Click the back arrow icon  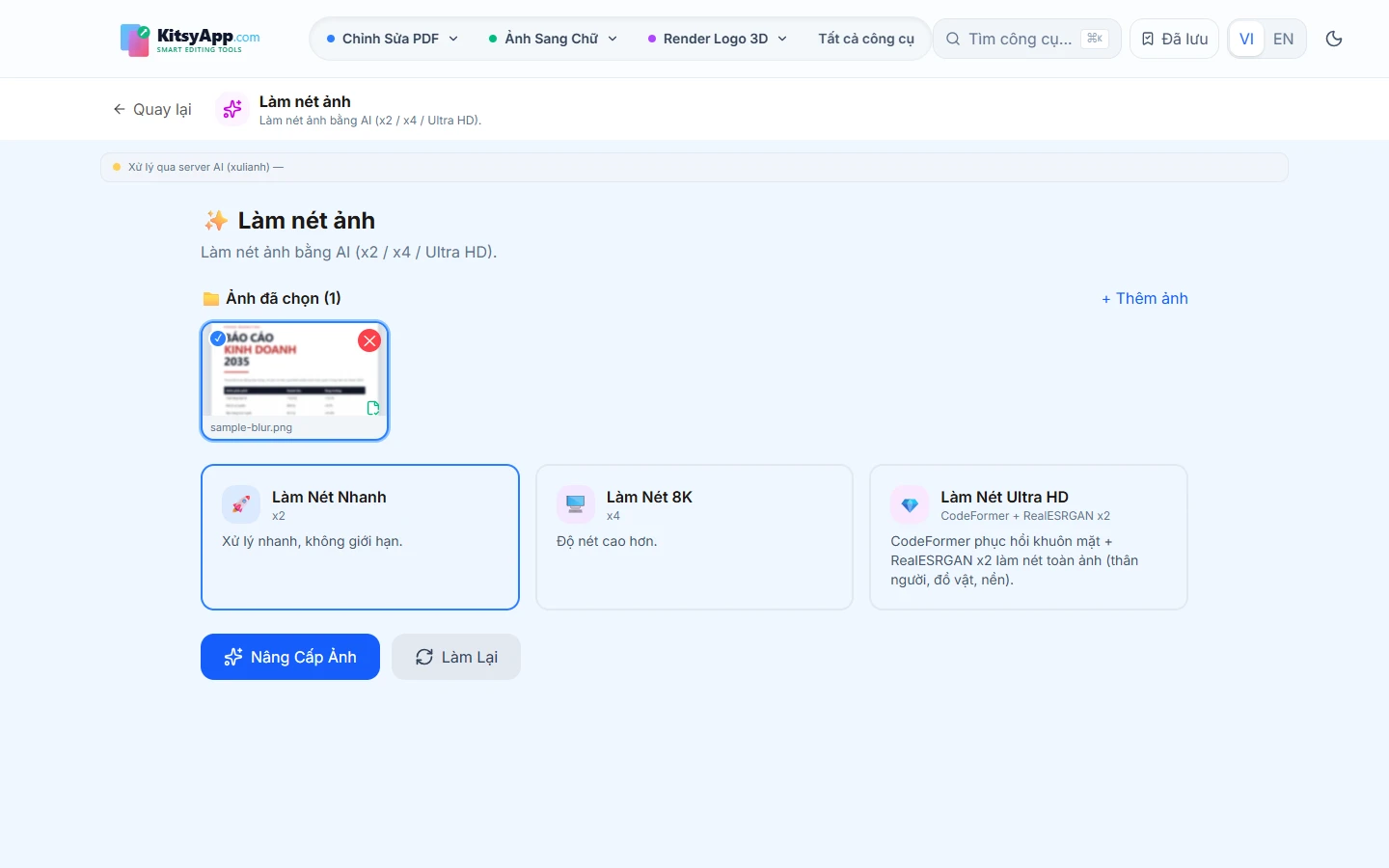[120, 109]
